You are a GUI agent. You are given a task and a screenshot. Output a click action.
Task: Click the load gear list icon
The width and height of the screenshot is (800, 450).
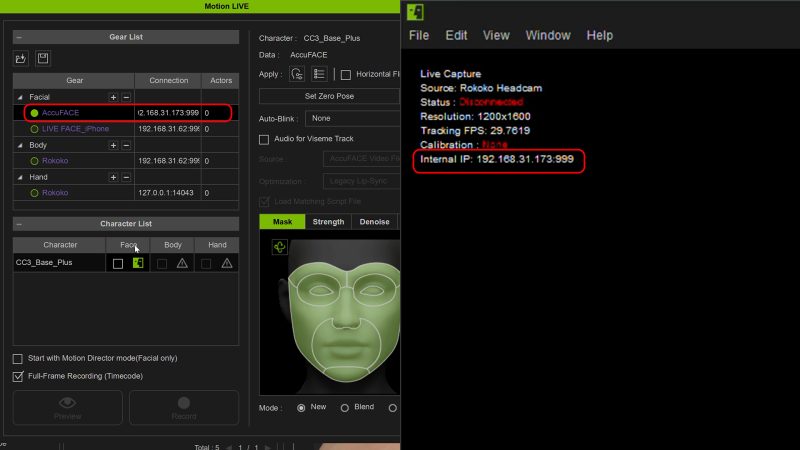(21, 59)
